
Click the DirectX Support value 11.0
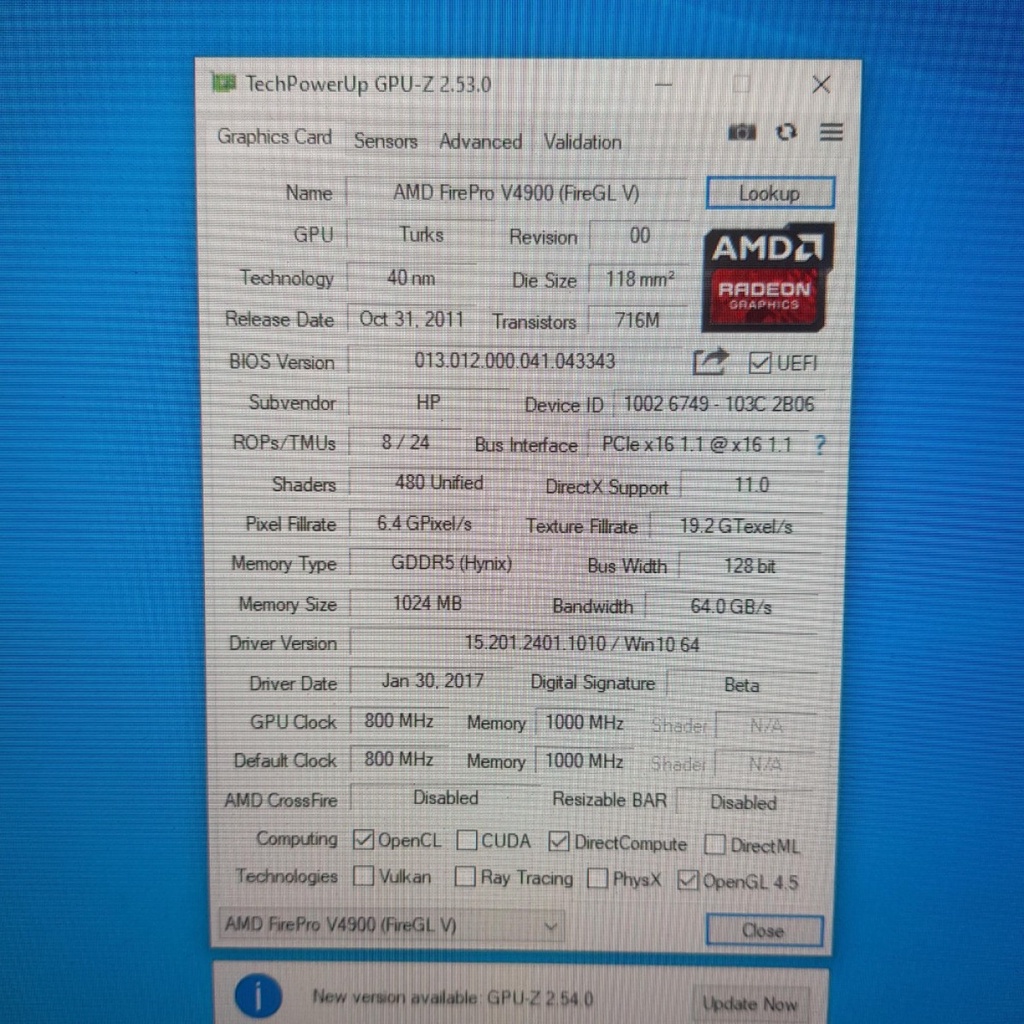[751, 485]
